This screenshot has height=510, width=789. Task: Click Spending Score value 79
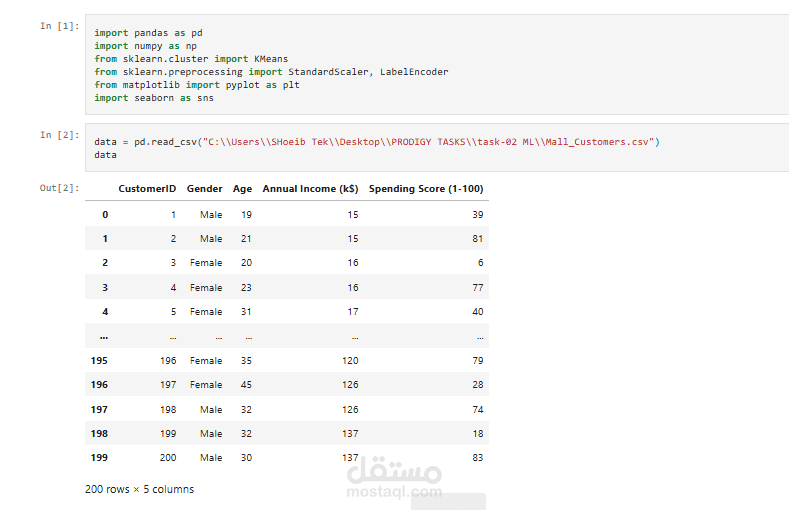pos(478,361)
